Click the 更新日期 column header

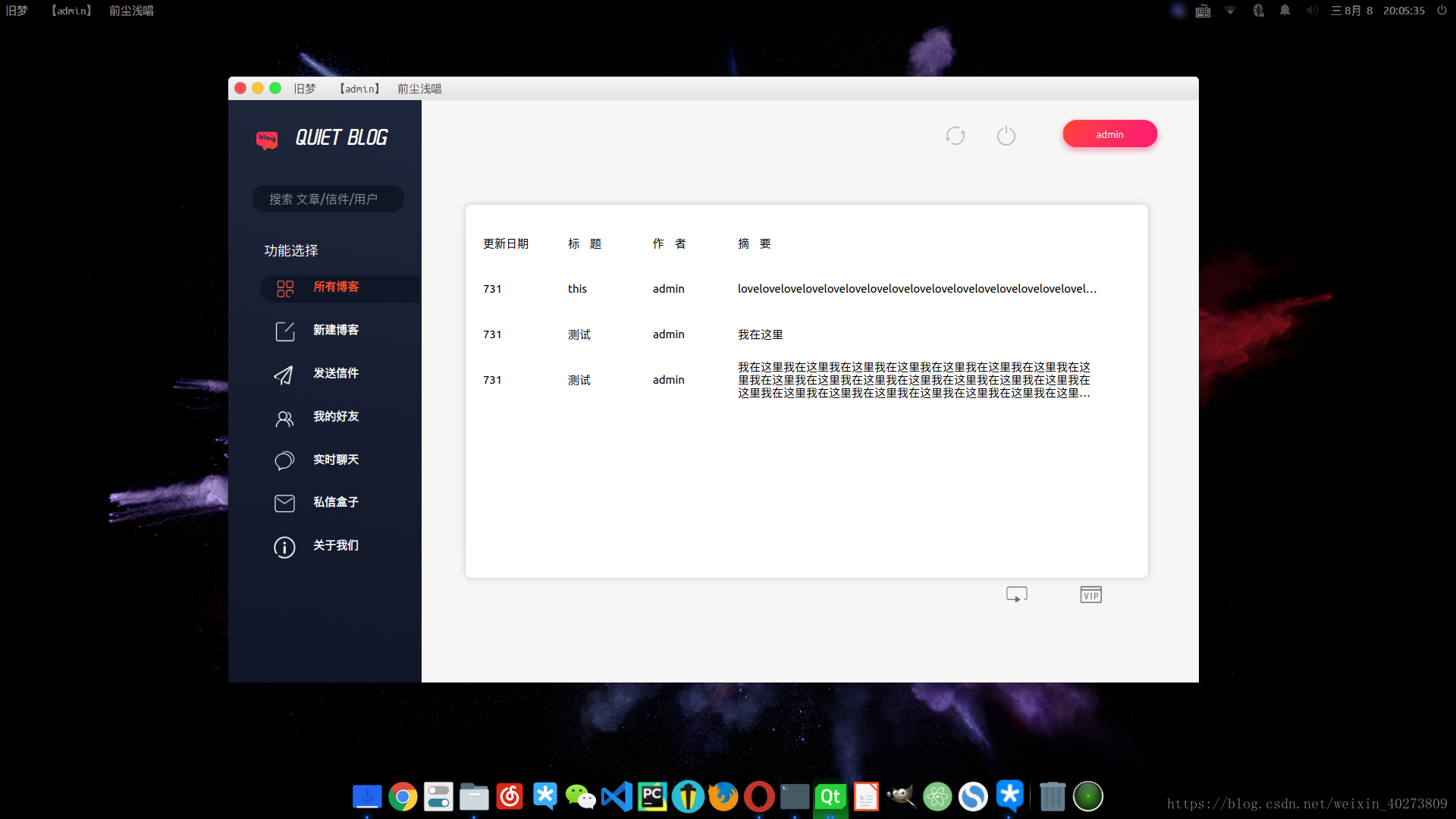click(506, 243)
